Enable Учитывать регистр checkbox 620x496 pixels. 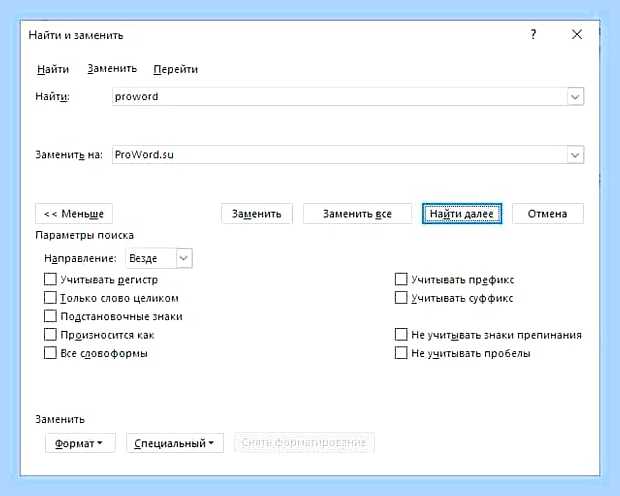[50, 279]
